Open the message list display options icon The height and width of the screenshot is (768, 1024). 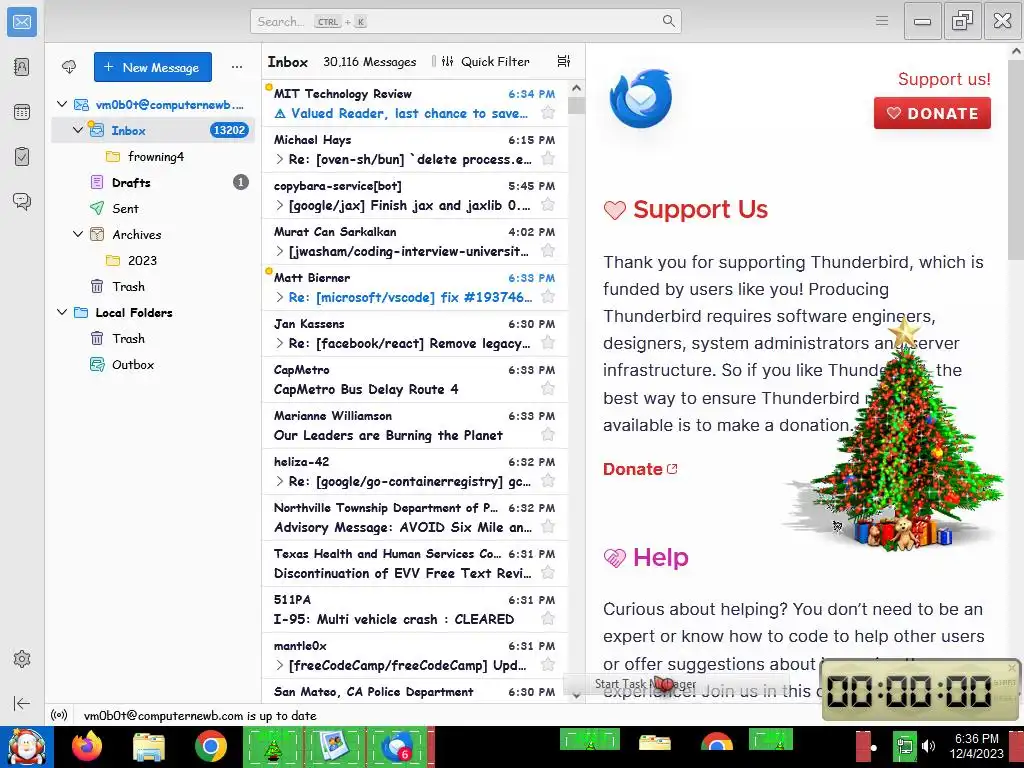(564, 61)
